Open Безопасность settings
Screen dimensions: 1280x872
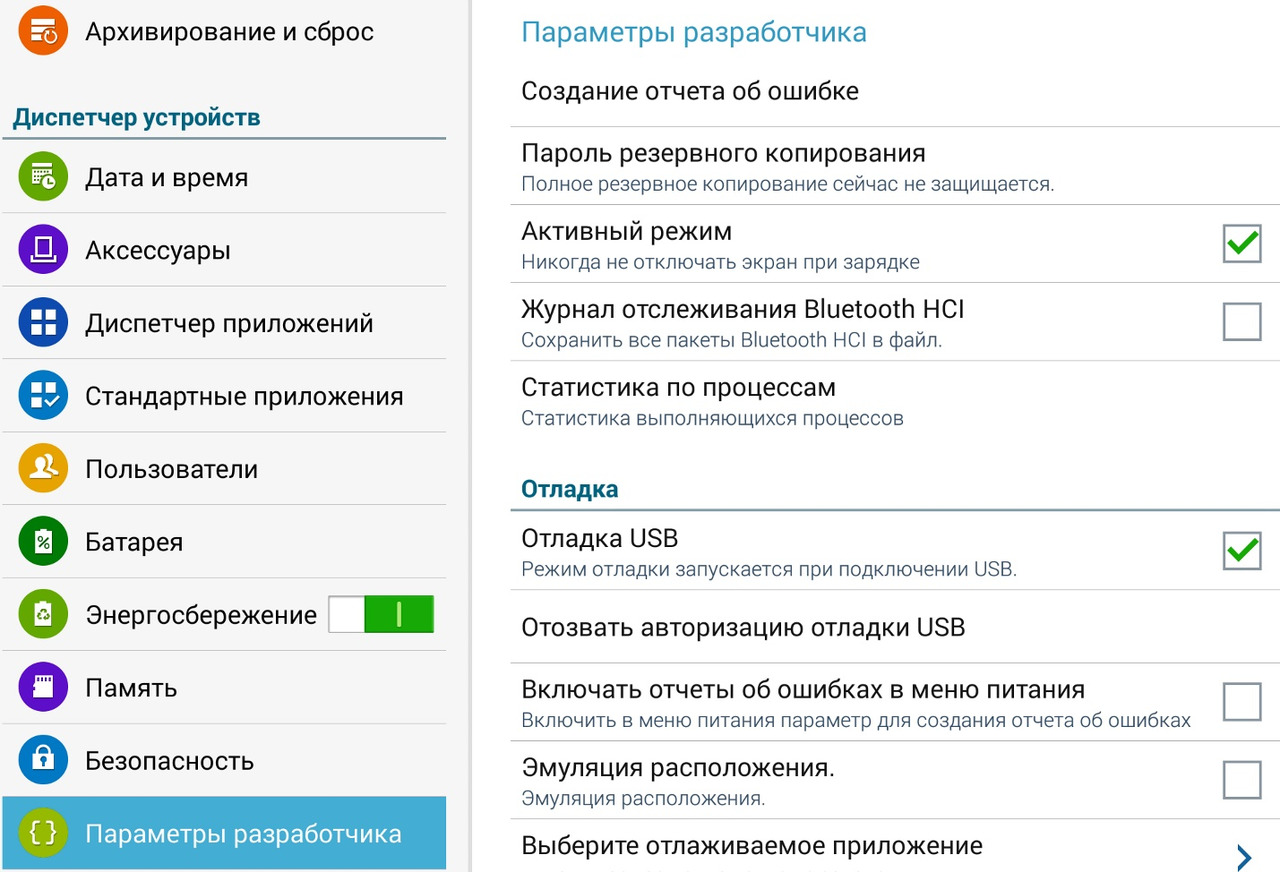(x=224, y=761)
